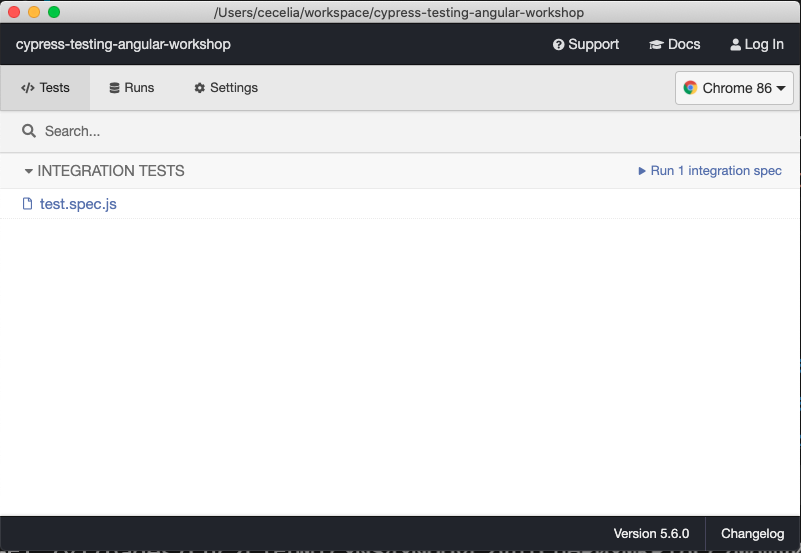The width and height of the screenshot is (801, 553).
Task: Open the Docs link
Action: 674,44
